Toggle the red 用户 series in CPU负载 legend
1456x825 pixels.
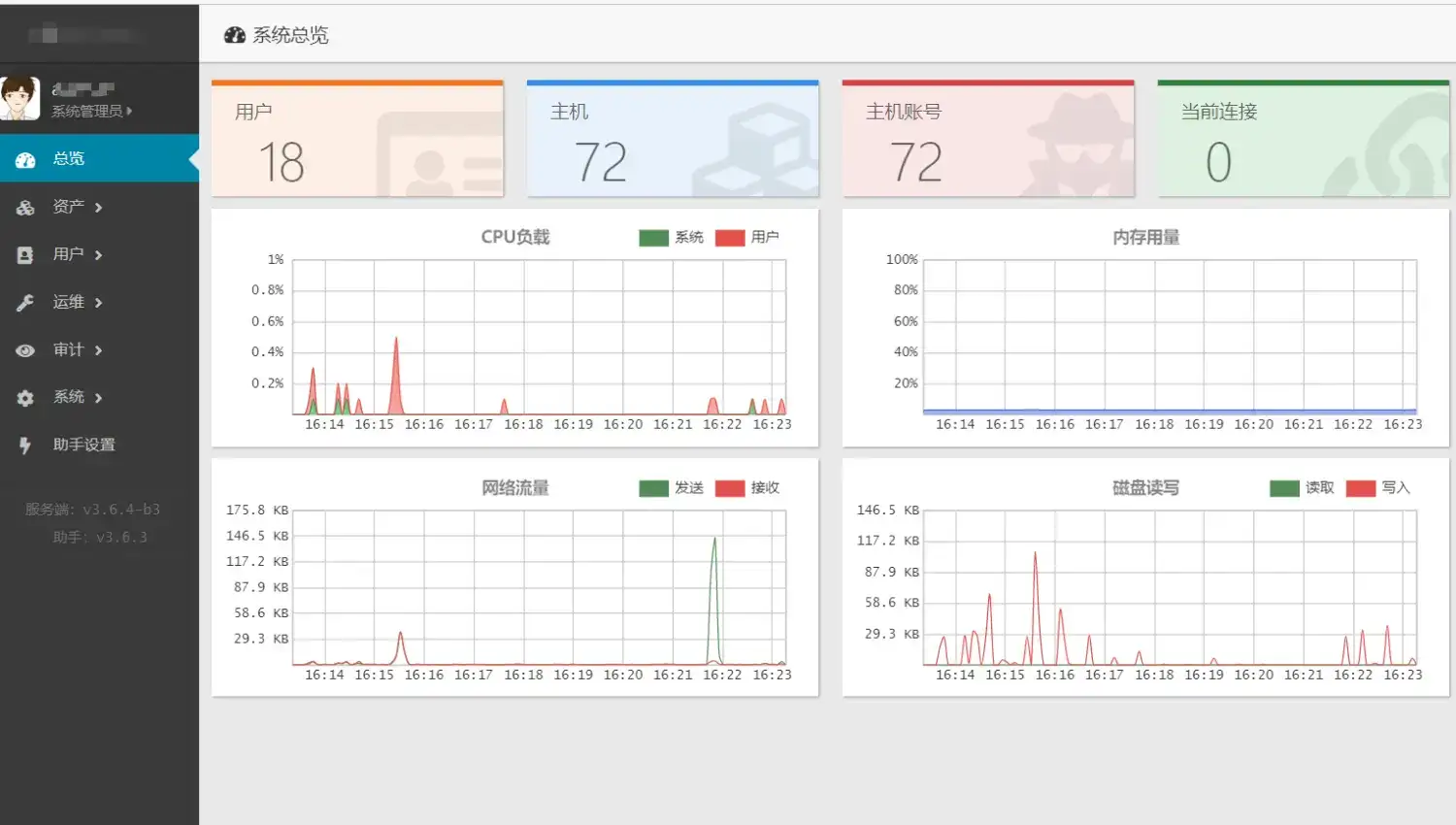(x=746, y=237)
